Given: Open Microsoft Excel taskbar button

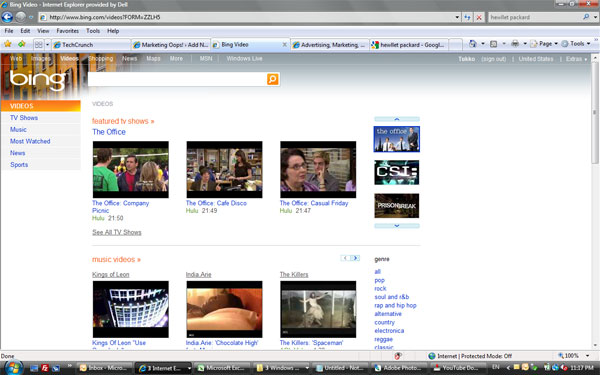Looking at the screenshot, I should pos(222,368).
